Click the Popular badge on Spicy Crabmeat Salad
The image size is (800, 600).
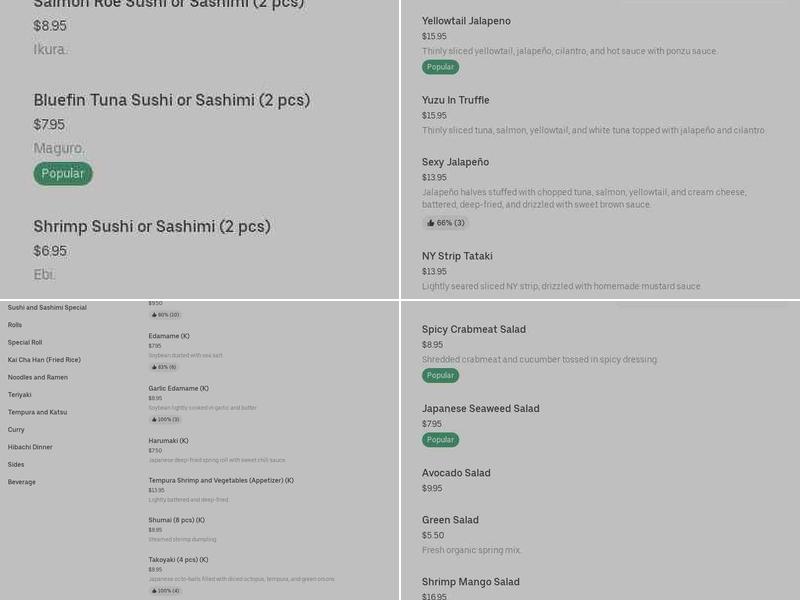(440, 375)
